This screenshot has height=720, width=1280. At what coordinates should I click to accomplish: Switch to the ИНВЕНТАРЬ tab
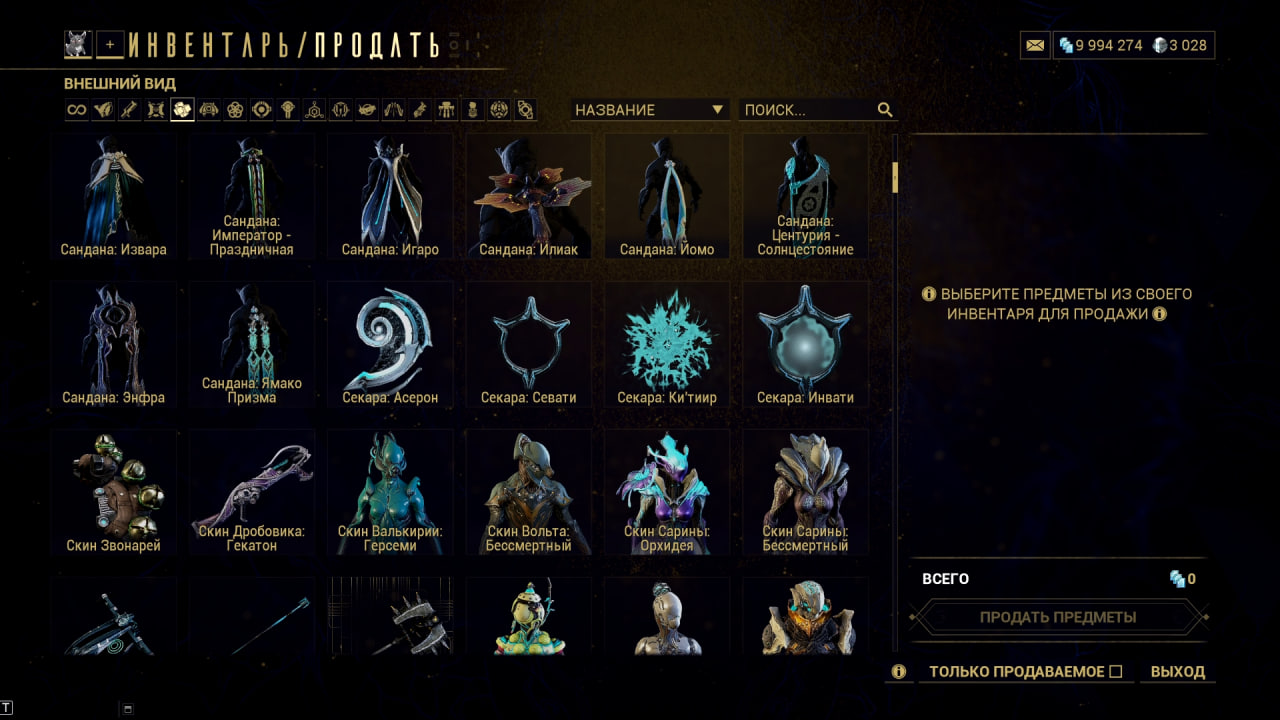(214, 45)
